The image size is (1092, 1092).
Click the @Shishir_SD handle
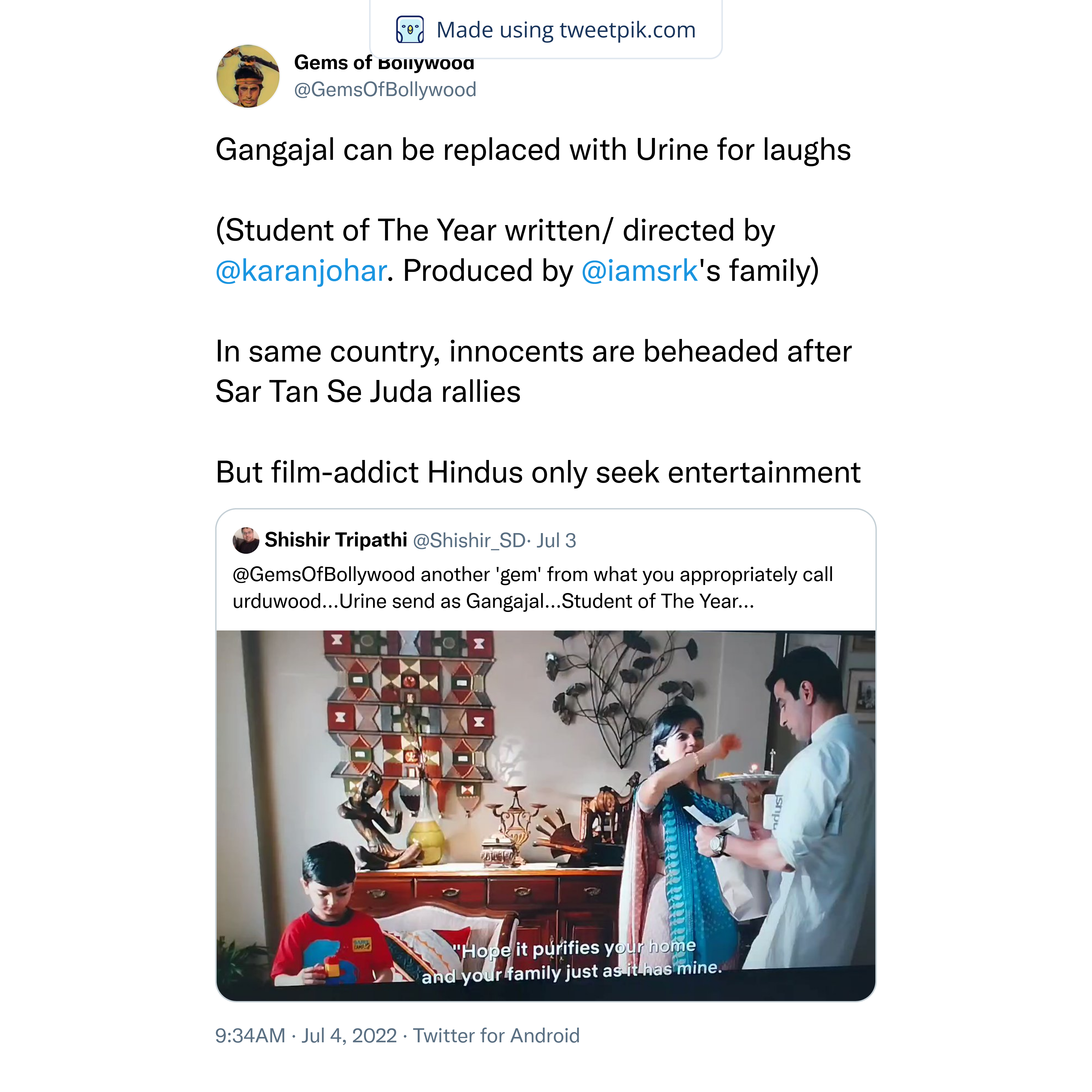coord(469,541)
